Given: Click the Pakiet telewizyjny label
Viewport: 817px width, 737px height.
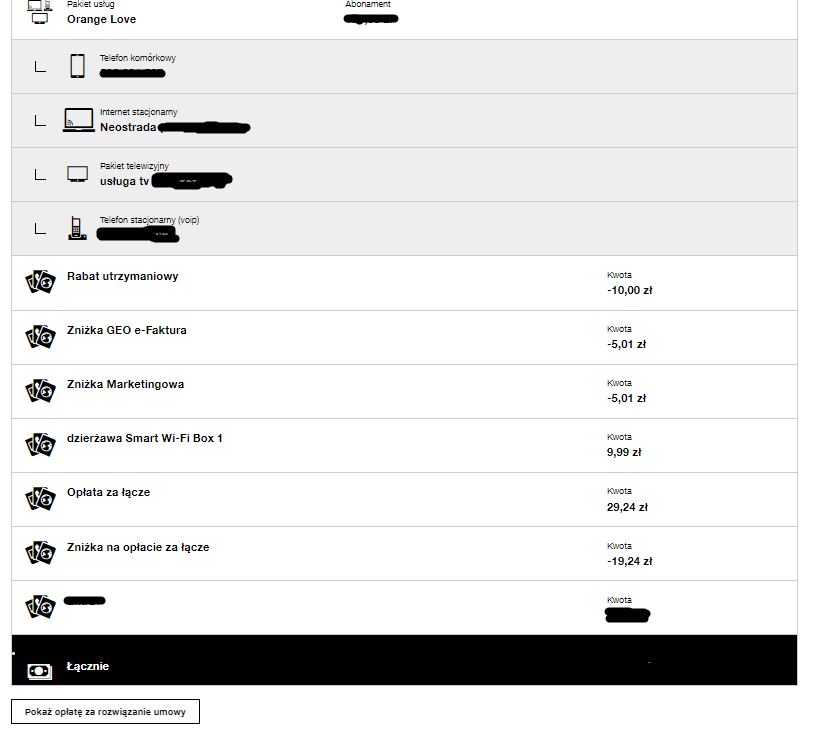Looking at the screenshot, I should click(x=134, y=166).
